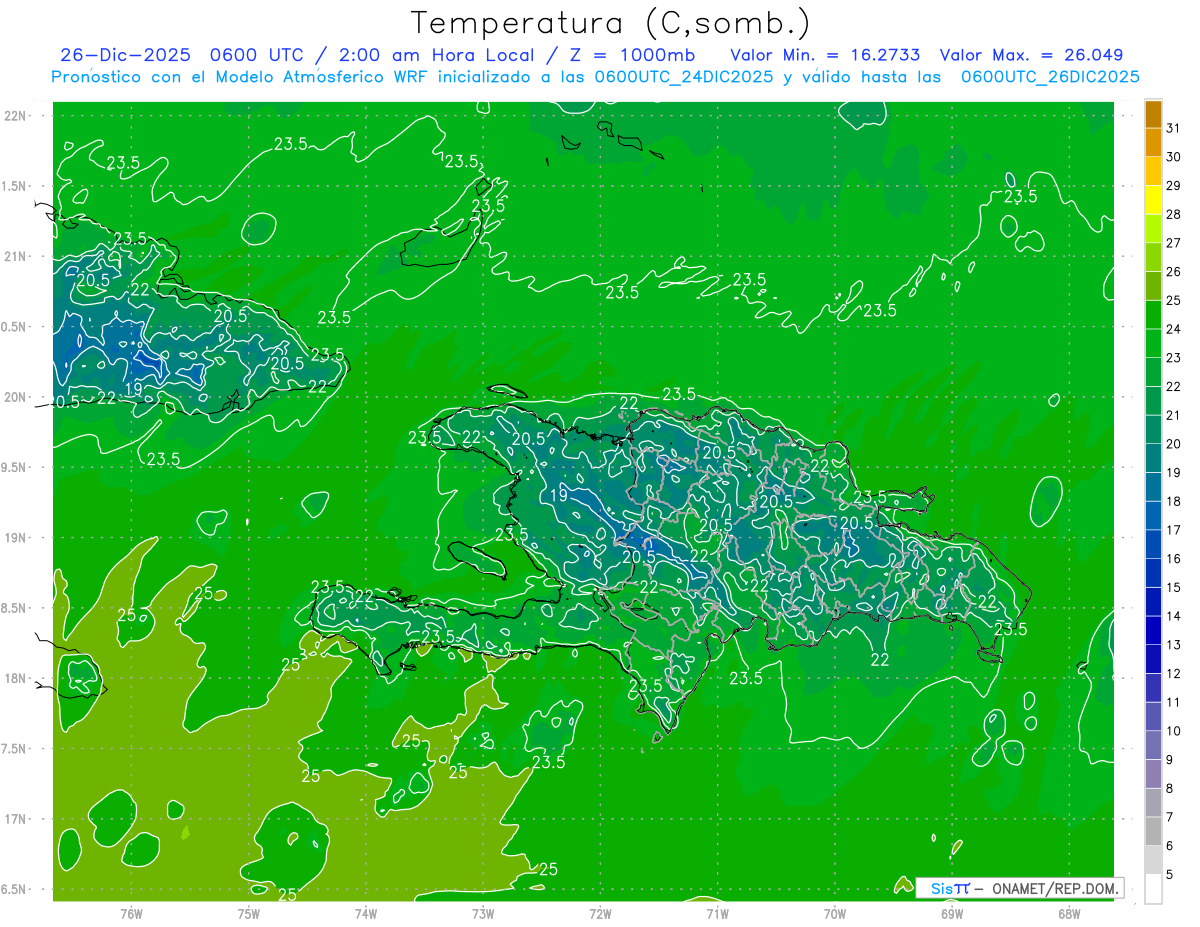Click the color scale label "31"
Screen dimensions: 1200x927
1174,128
